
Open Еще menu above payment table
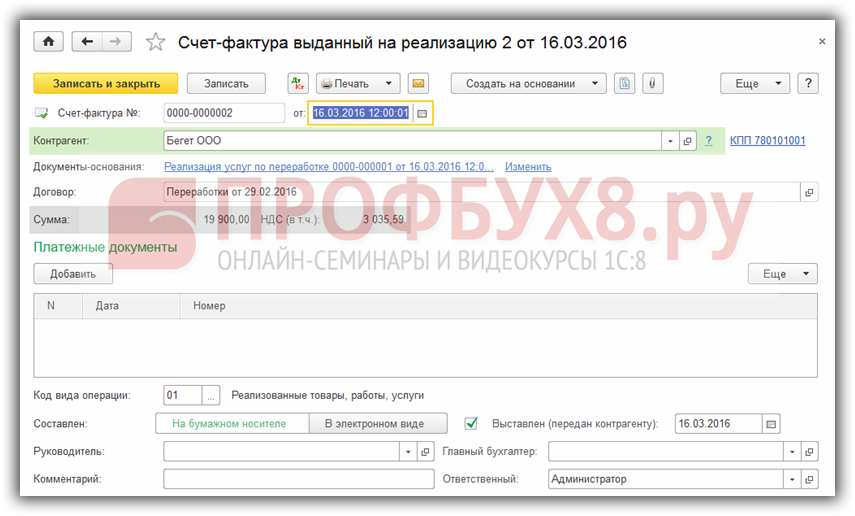[782, 273]
